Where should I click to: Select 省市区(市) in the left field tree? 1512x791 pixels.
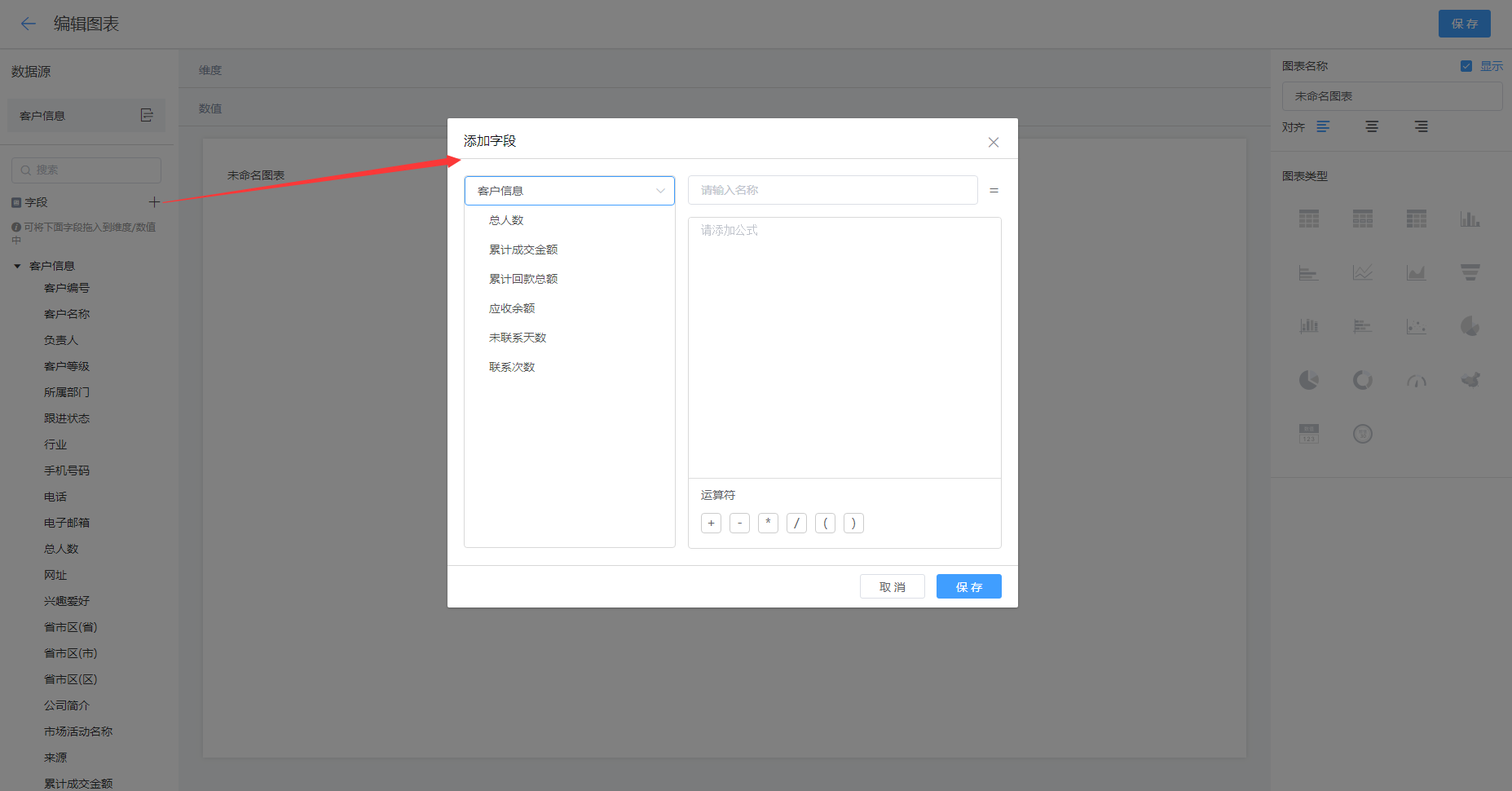coord(71,653)
